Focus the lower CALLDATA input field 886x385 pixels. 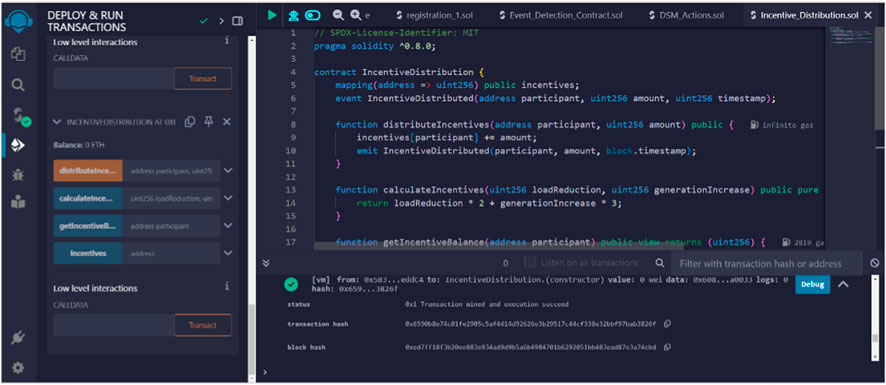point(114,325)
